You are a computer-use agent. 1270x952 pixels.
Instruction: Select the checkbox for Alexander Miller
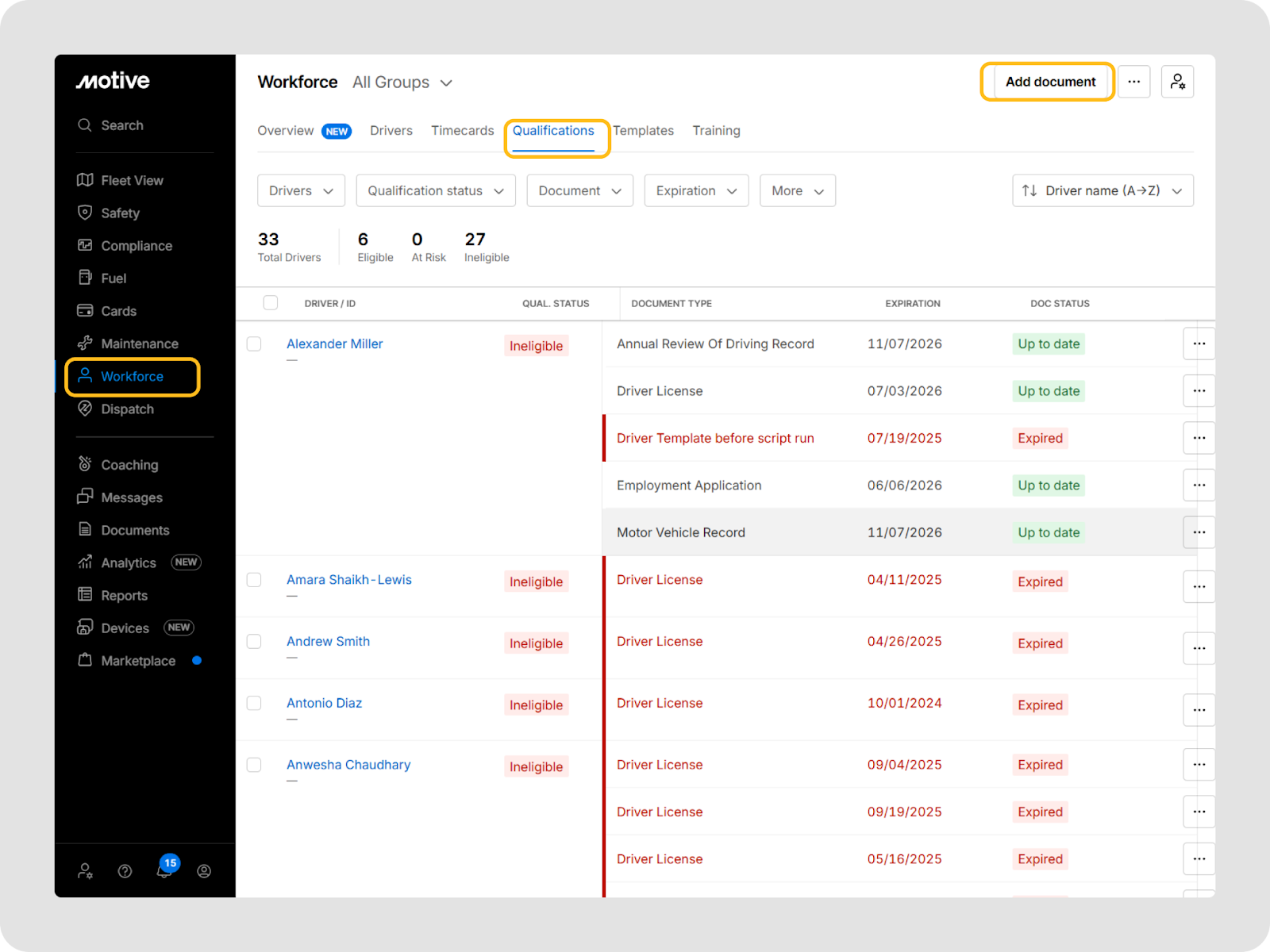coord(254,344)
